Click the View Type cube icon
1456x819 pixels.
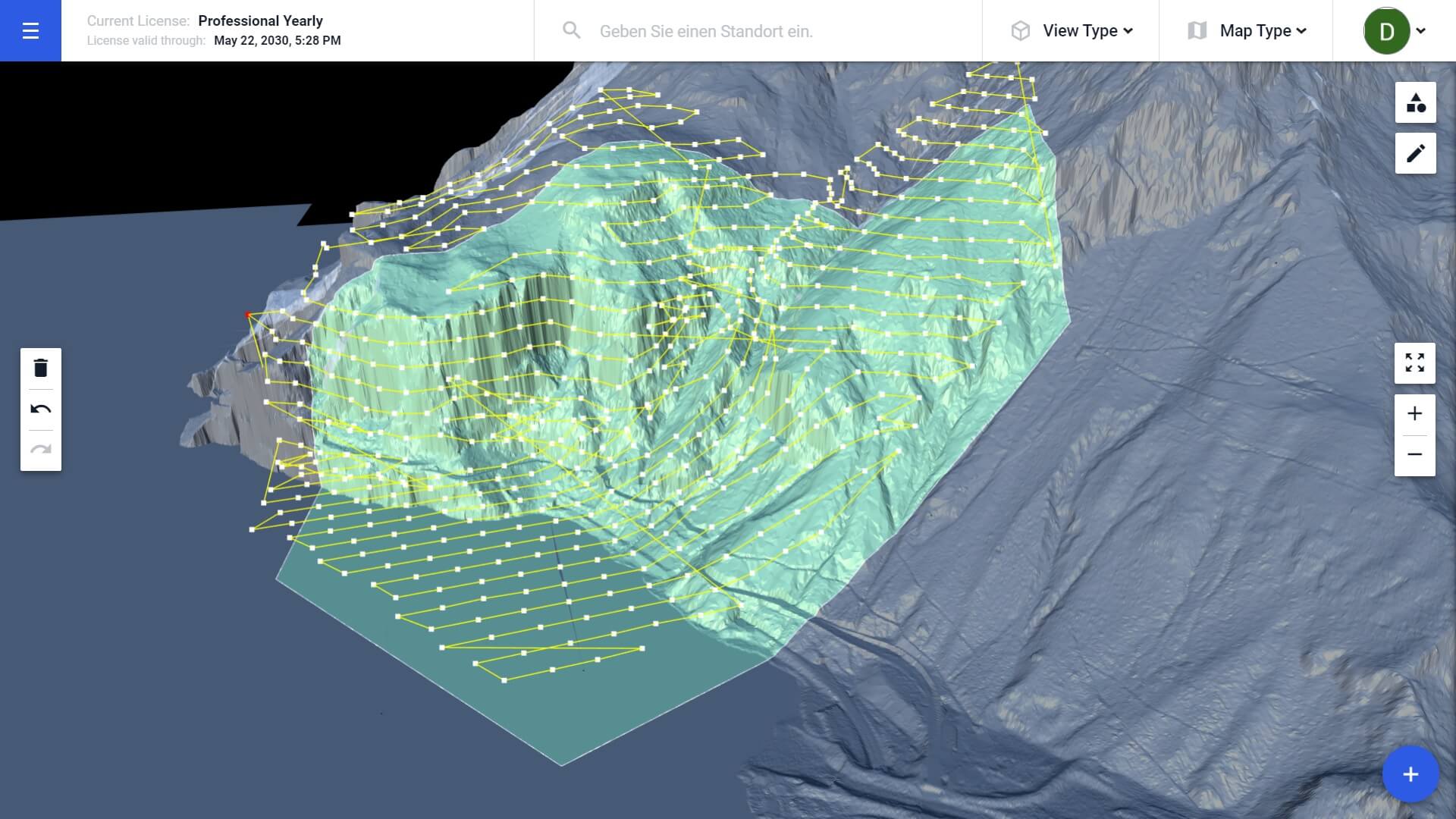click(x=1021, y=30)
